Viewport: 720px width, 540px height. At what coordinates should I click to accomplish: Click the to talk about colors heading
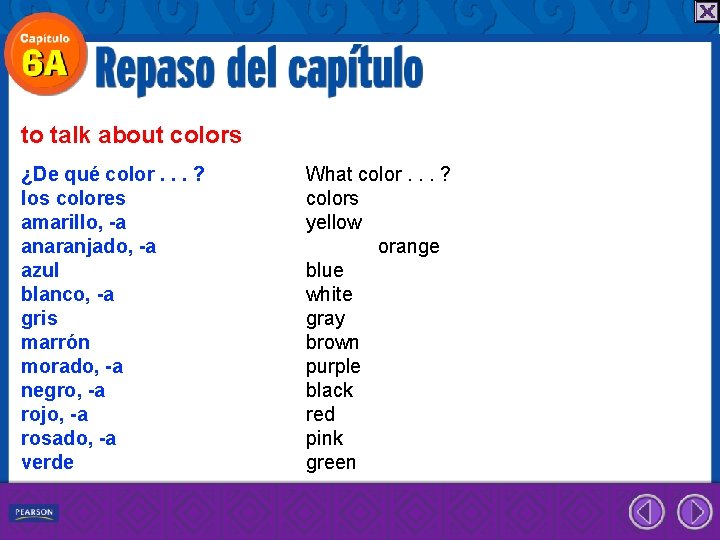131,135
